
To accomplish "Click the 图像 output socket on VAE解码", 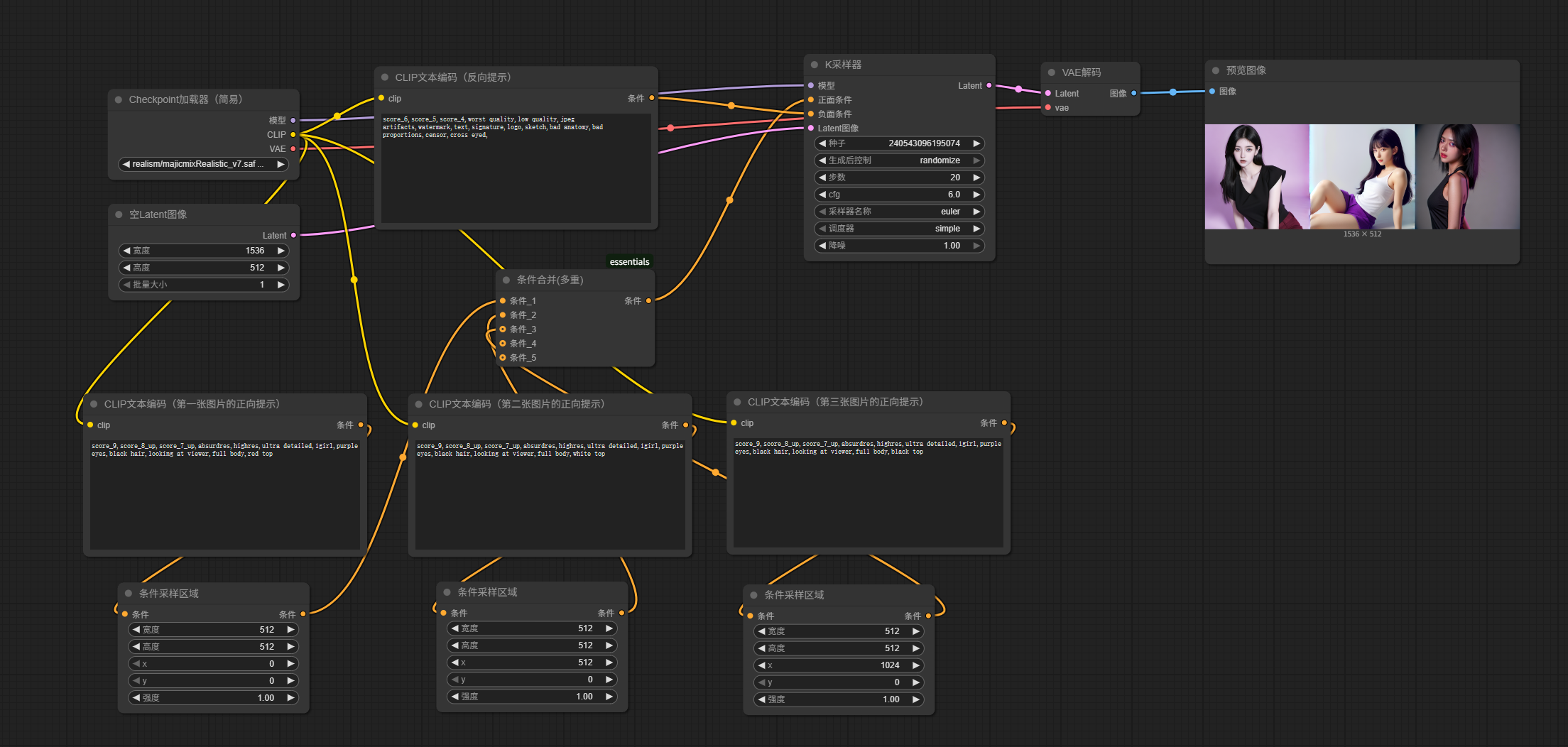I will coord(1133,93).
